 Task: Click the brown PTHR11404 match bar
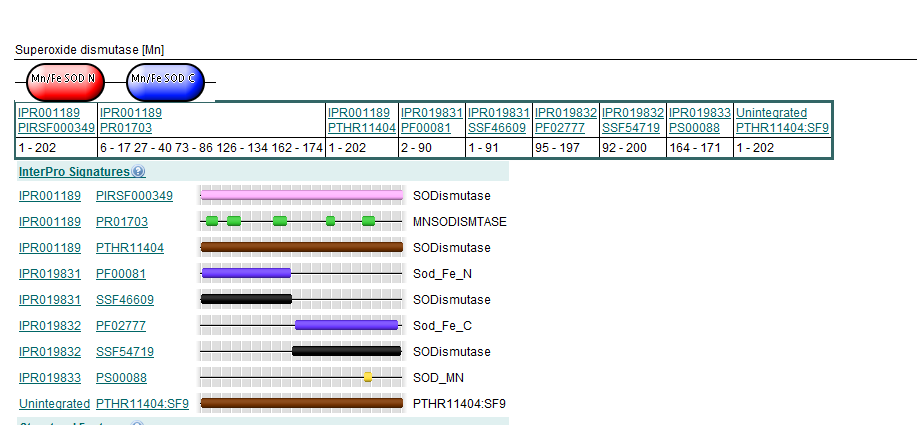(x=302, y=247)
